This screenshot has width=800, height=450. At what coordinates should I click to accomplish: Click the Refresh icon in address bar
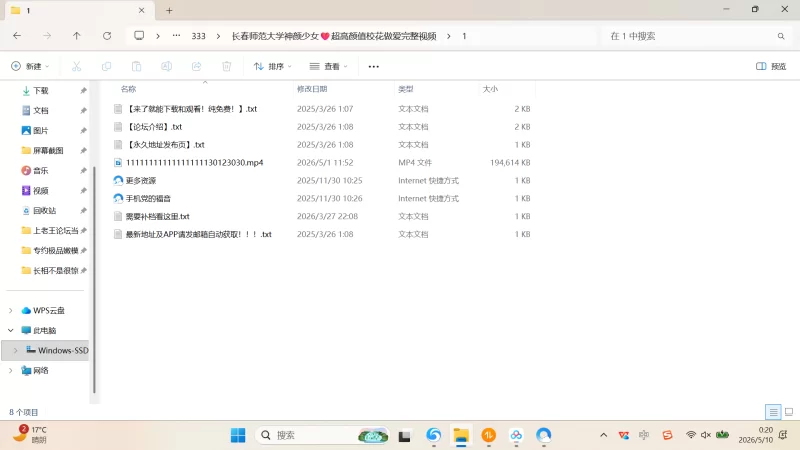(x=107, y=36)
